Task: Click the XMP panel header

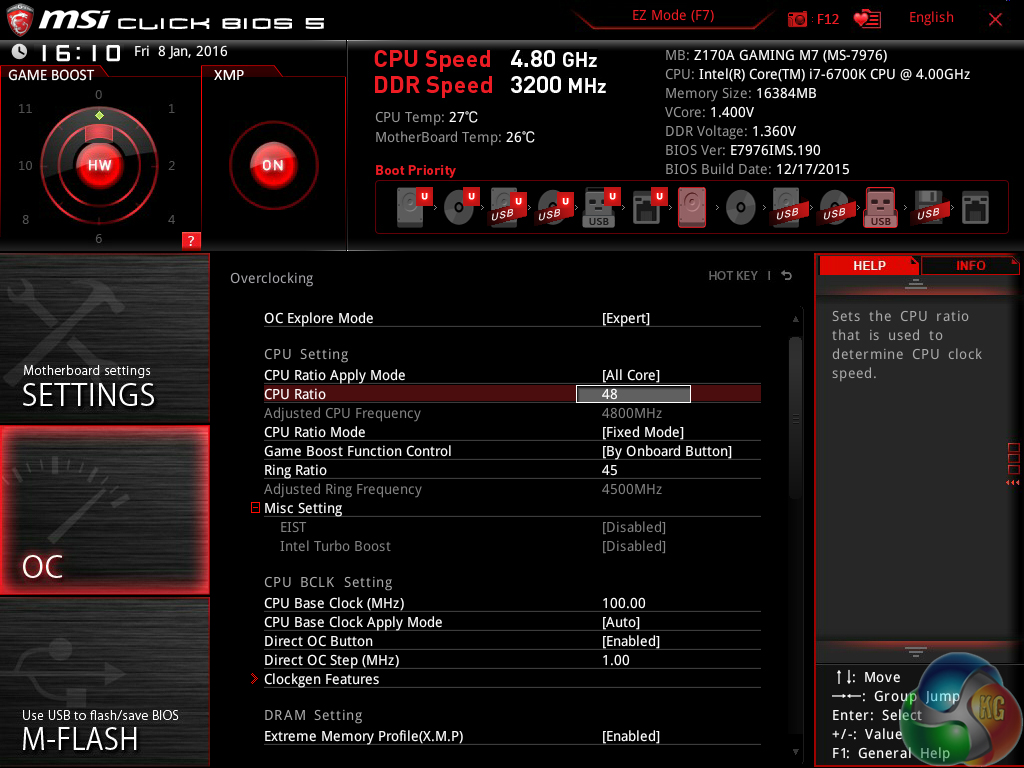Action: click(229, 75)
